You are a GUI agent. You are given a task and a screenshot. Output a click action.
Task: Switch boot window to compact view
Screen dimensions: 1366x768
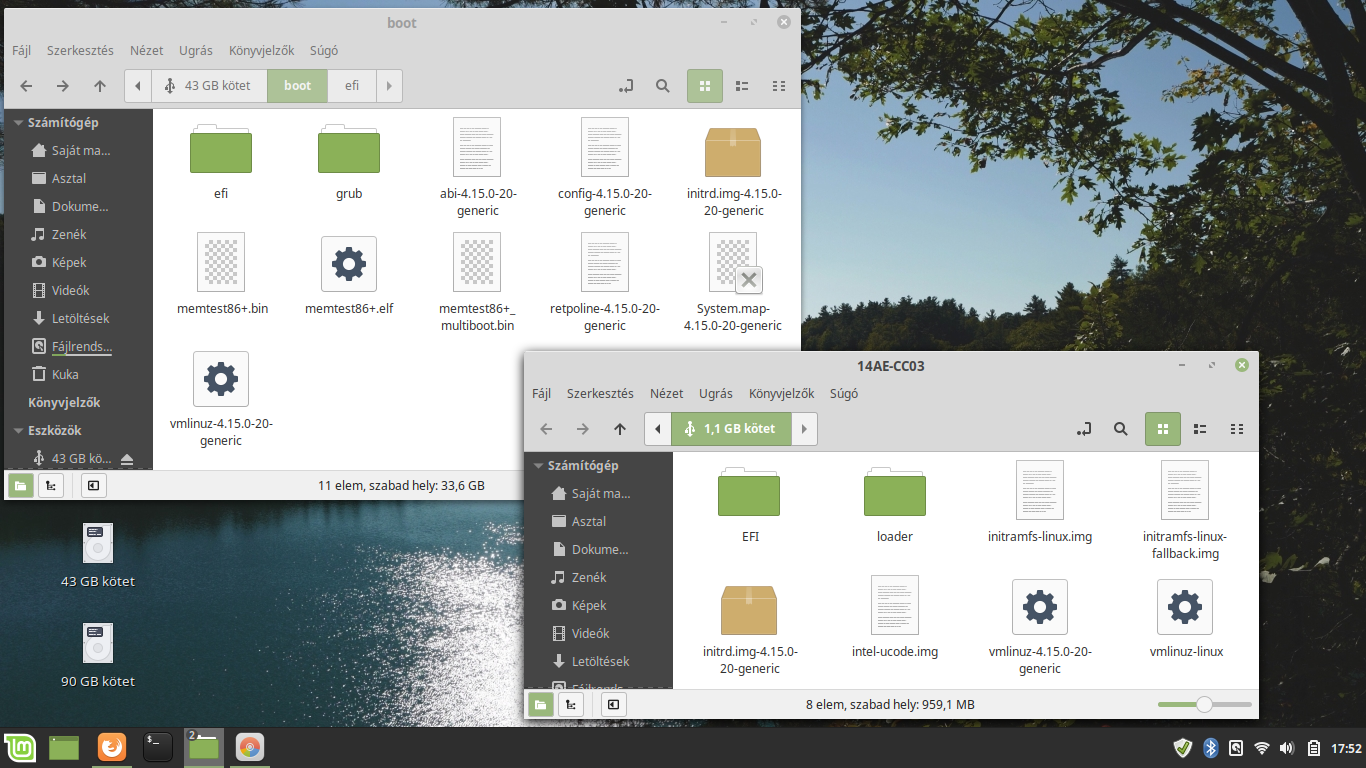pos(779,86)
